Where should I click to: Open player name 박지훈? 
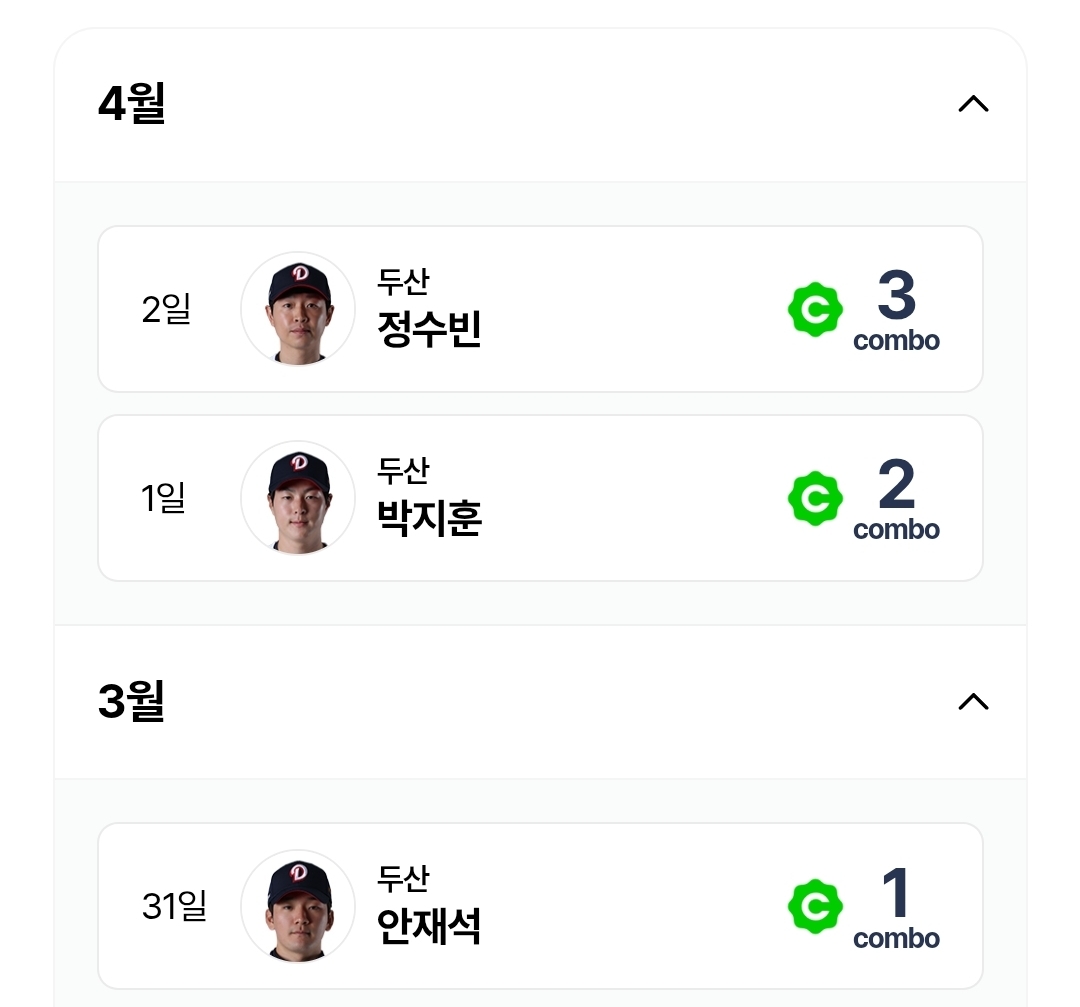(429, 518)
